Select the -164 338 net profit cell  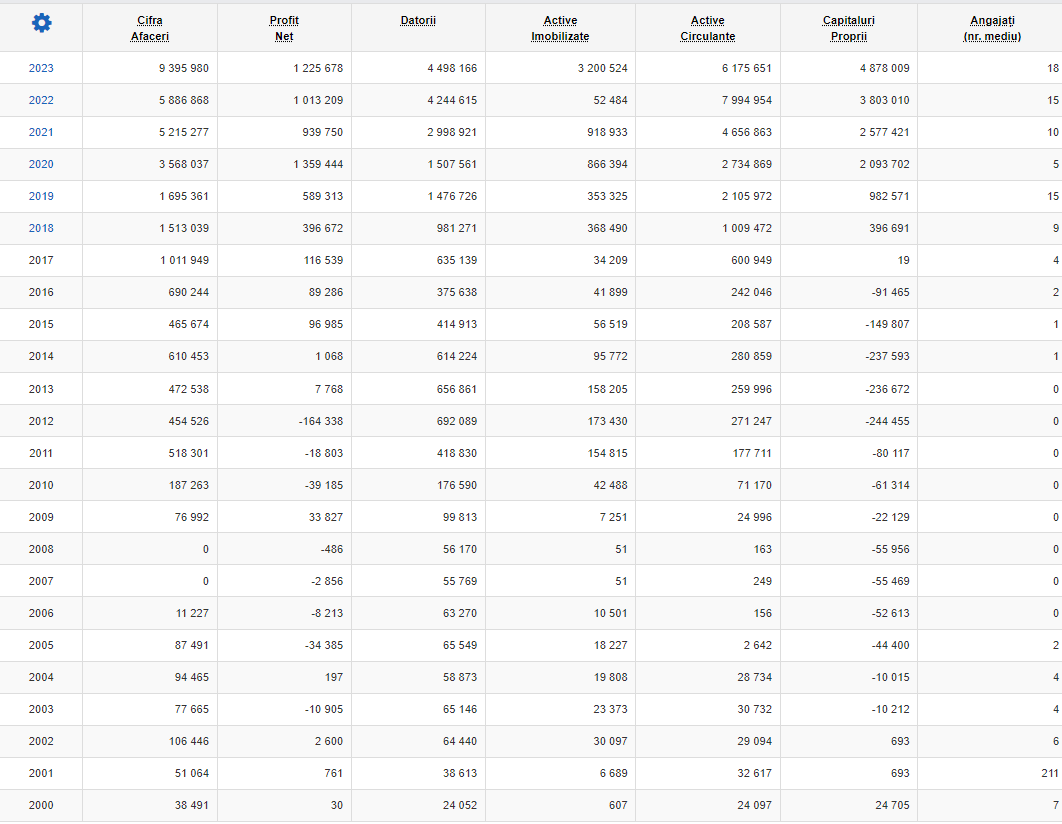(284, 421)
